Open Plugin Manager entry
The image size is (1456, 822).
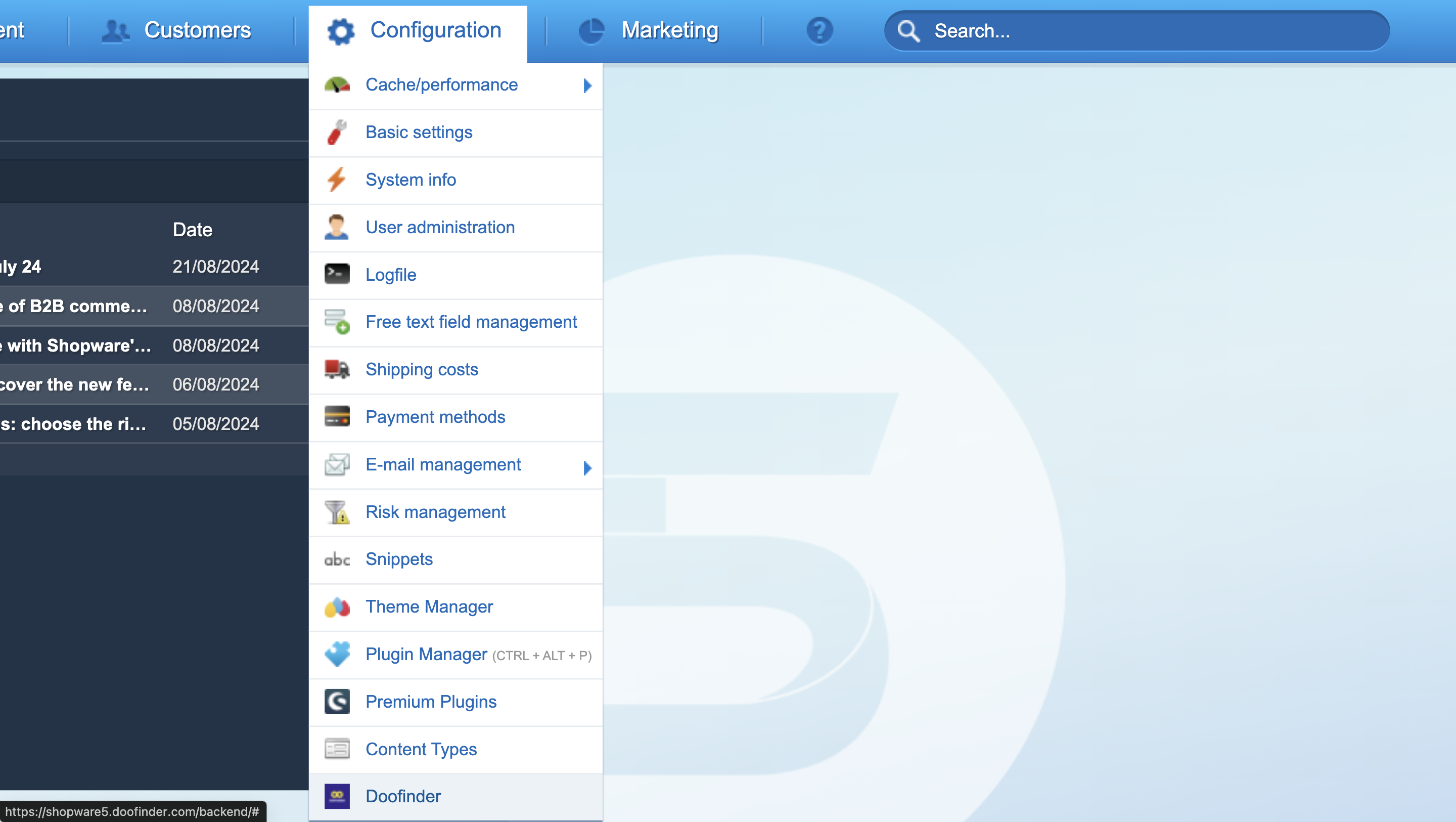point(456,655)
